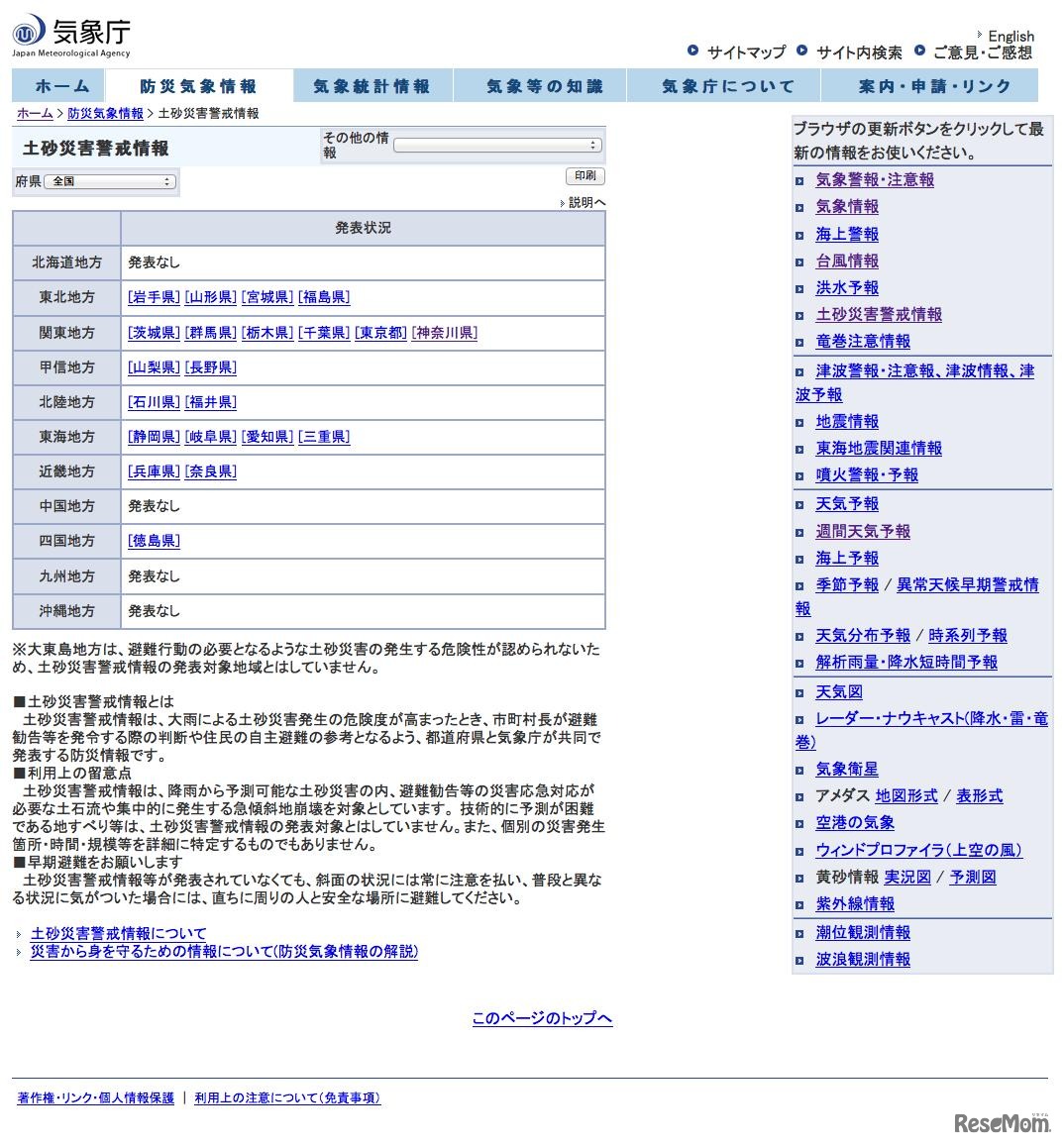The width and height of the screenshot is (1064, 1146).
Task: Open the 案内・申請・リンク section
Action: coord(933,86)
